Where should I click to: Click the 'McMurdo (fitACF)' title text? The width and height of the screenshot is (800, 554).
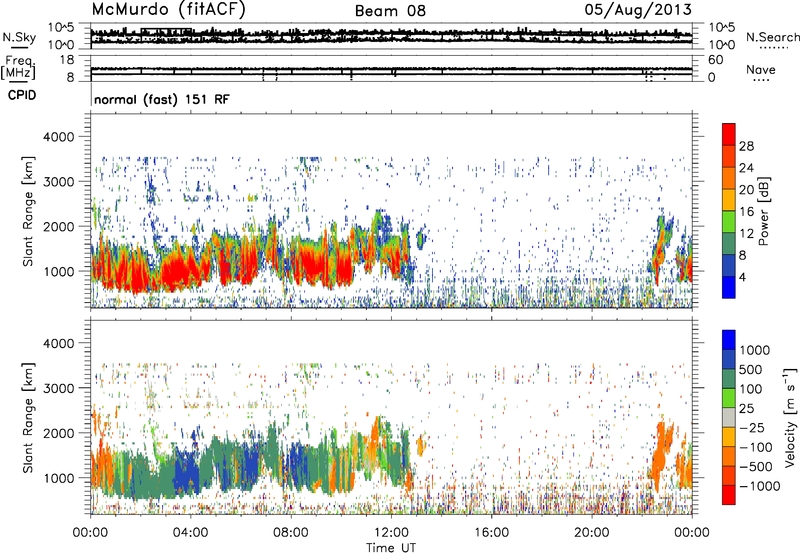pos(168,10)
